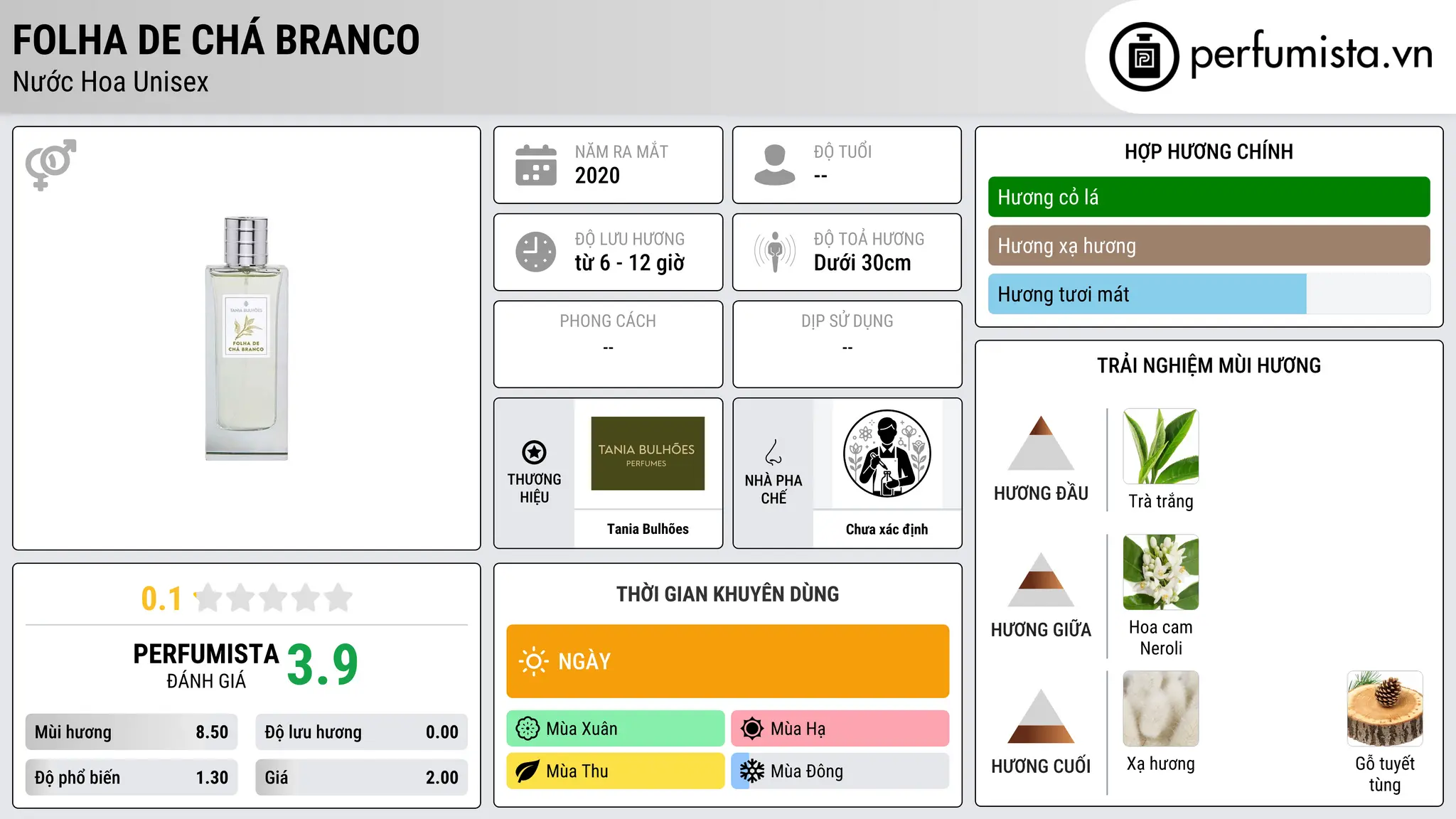
Task: Click the Hoa cam Neroli note name
Action: (x=1161, y=638)
